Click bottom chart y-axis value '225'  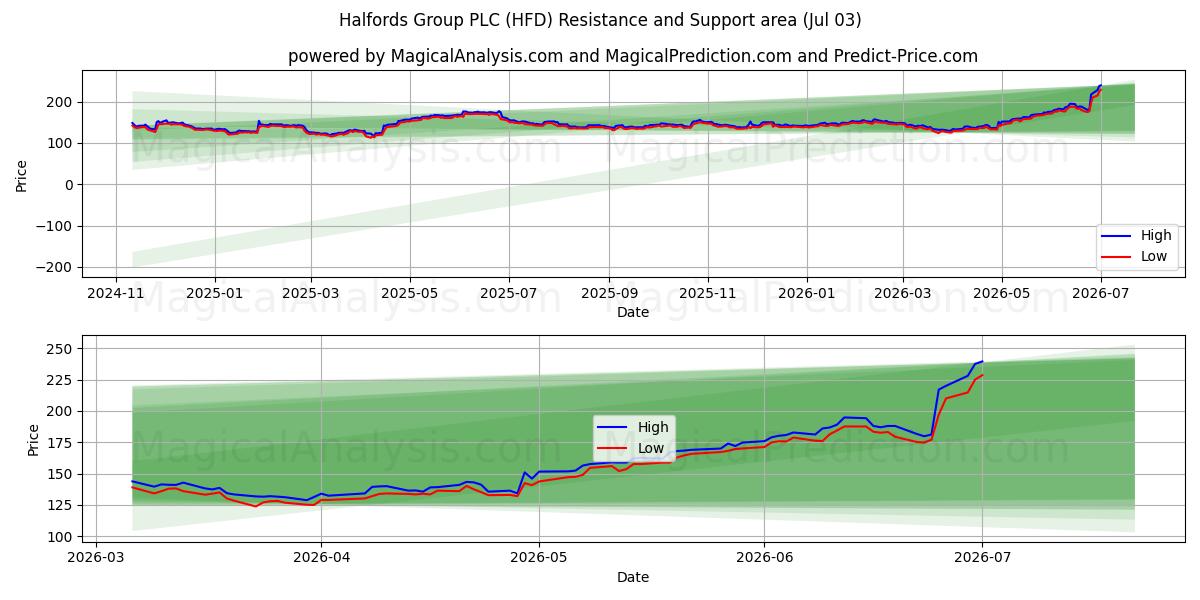(60, 380)
